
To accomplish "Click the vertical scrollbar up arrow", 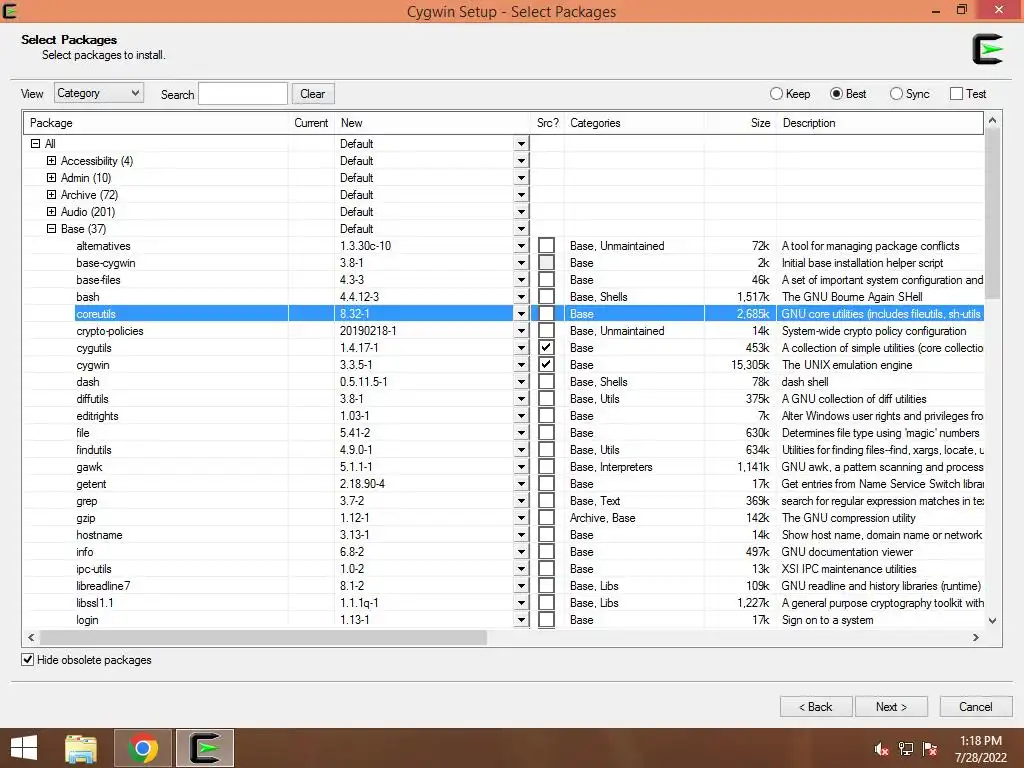I will pyautogui.click(x=993, y=120).
